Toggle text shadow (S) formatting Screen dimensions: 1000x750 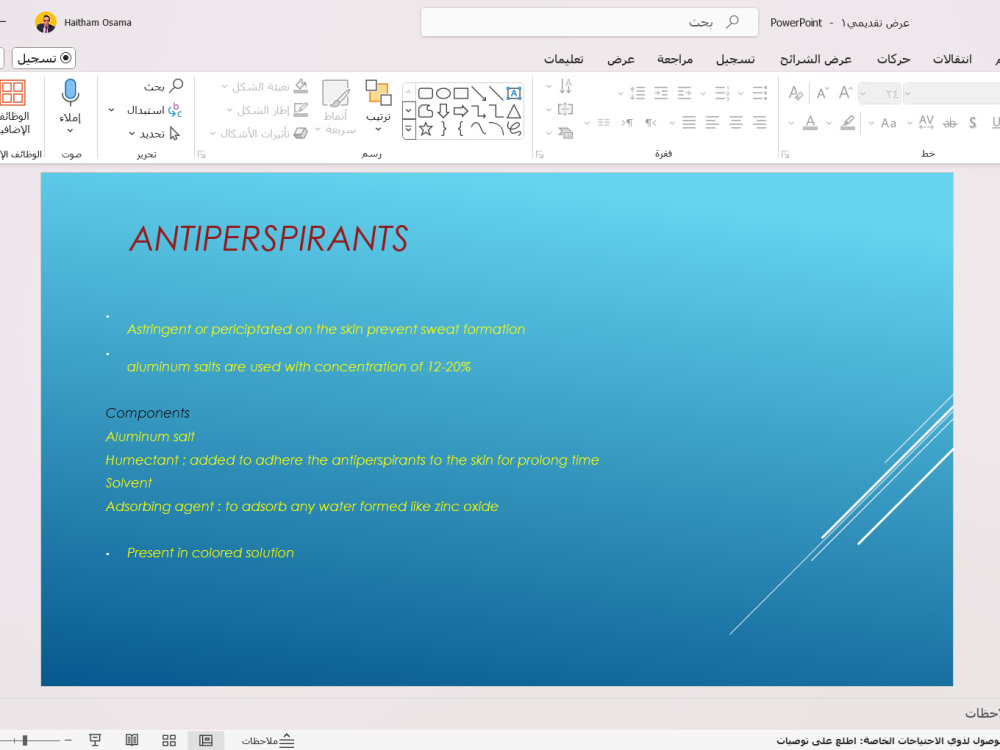(973, 122)
